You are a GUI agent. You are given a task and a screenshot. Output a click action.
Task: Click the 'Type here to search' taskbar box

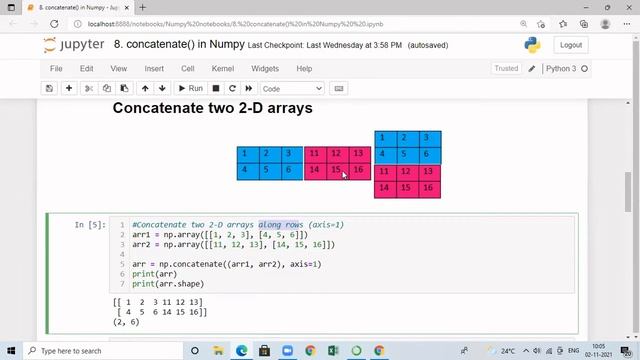tap(102, 351)
